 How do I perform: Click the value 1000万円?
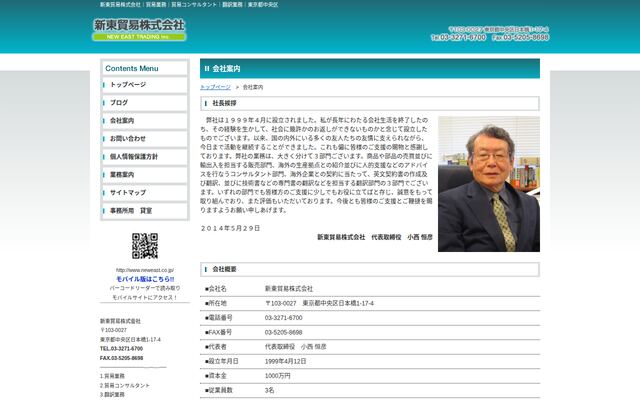click(x=278, y=376)
